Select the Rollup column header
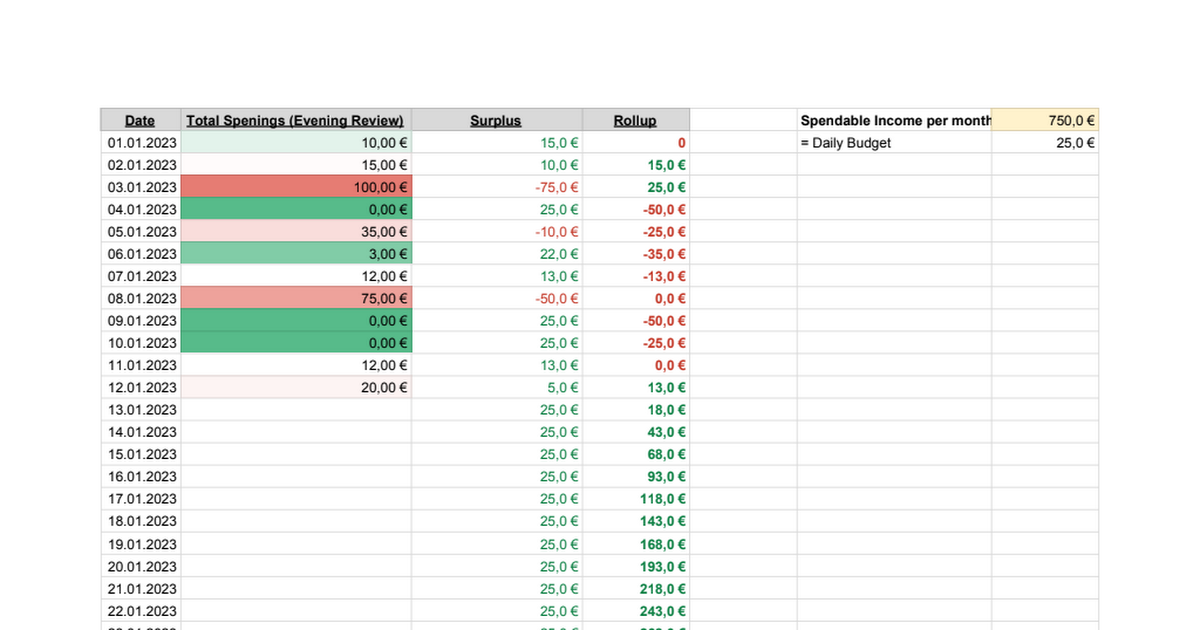Screen dimensions: 1200x630 coord(635,120)
